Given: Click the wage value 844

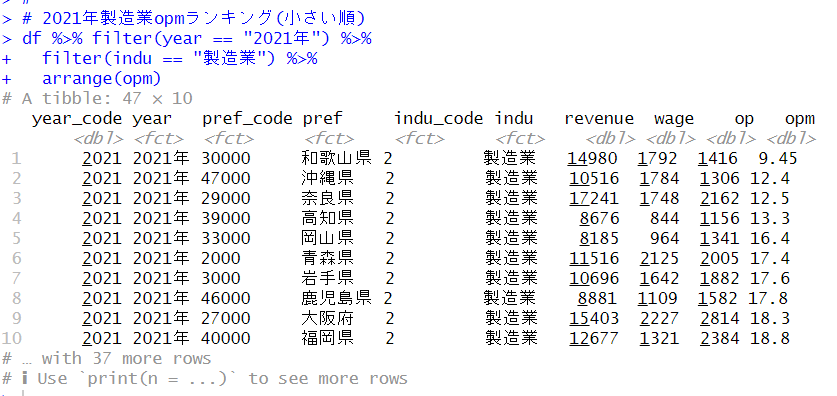Looking at the screenshot, I should point(665,218).
